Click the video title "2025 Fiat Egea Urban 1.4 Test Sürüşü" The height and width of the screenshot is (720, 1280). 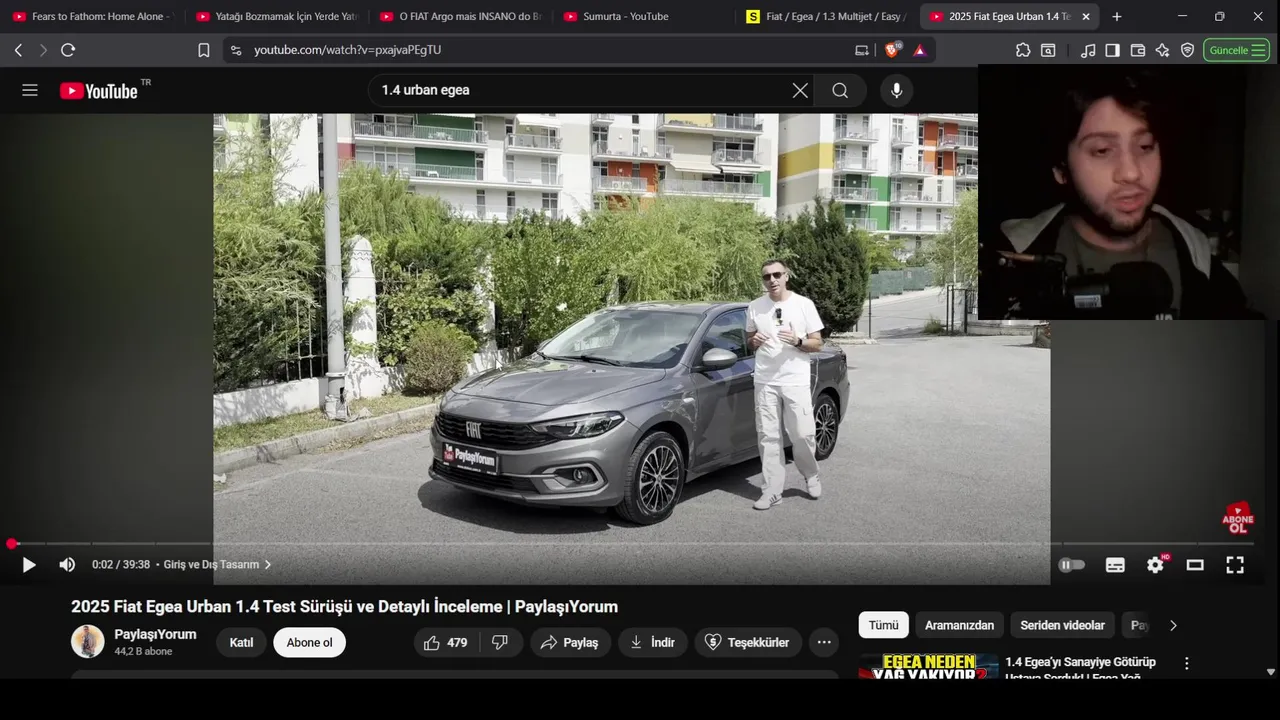point(344,607)
